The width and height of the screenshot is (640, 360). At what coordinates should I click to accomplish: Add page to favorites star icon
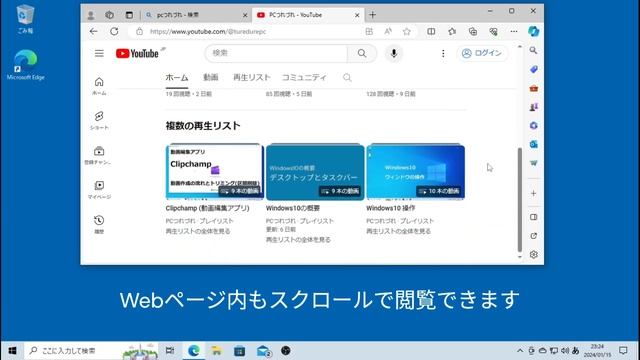(407, 31)
